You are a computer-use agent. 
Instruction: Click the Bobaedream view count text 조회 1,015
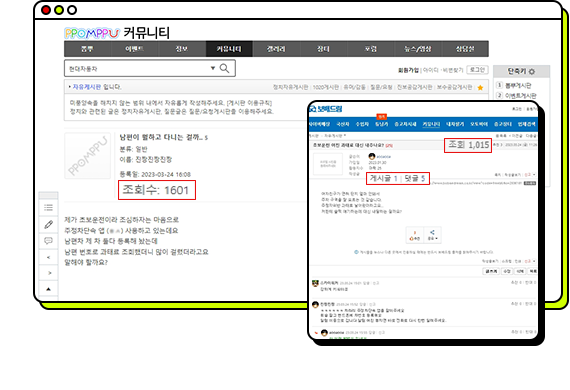click(x=469, y=145)
